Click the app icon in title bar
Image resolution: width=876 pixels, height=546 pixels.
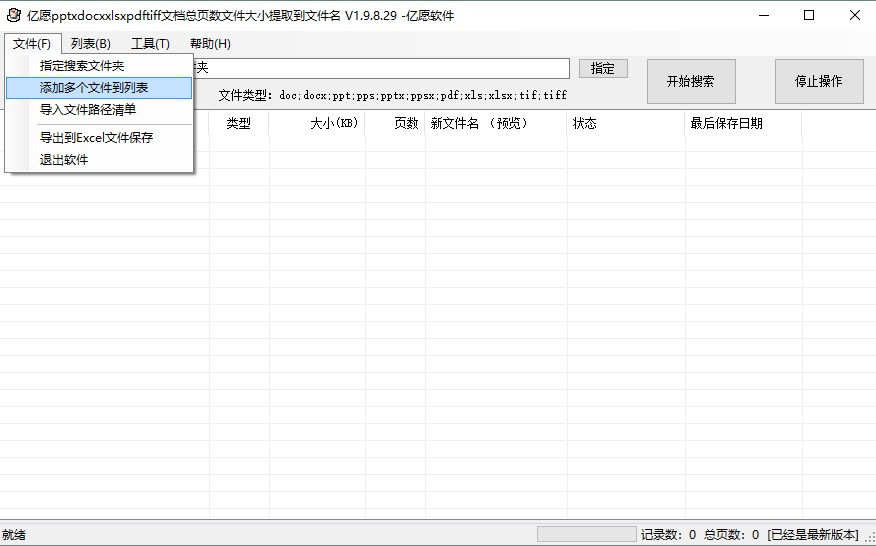coord(13,15)
